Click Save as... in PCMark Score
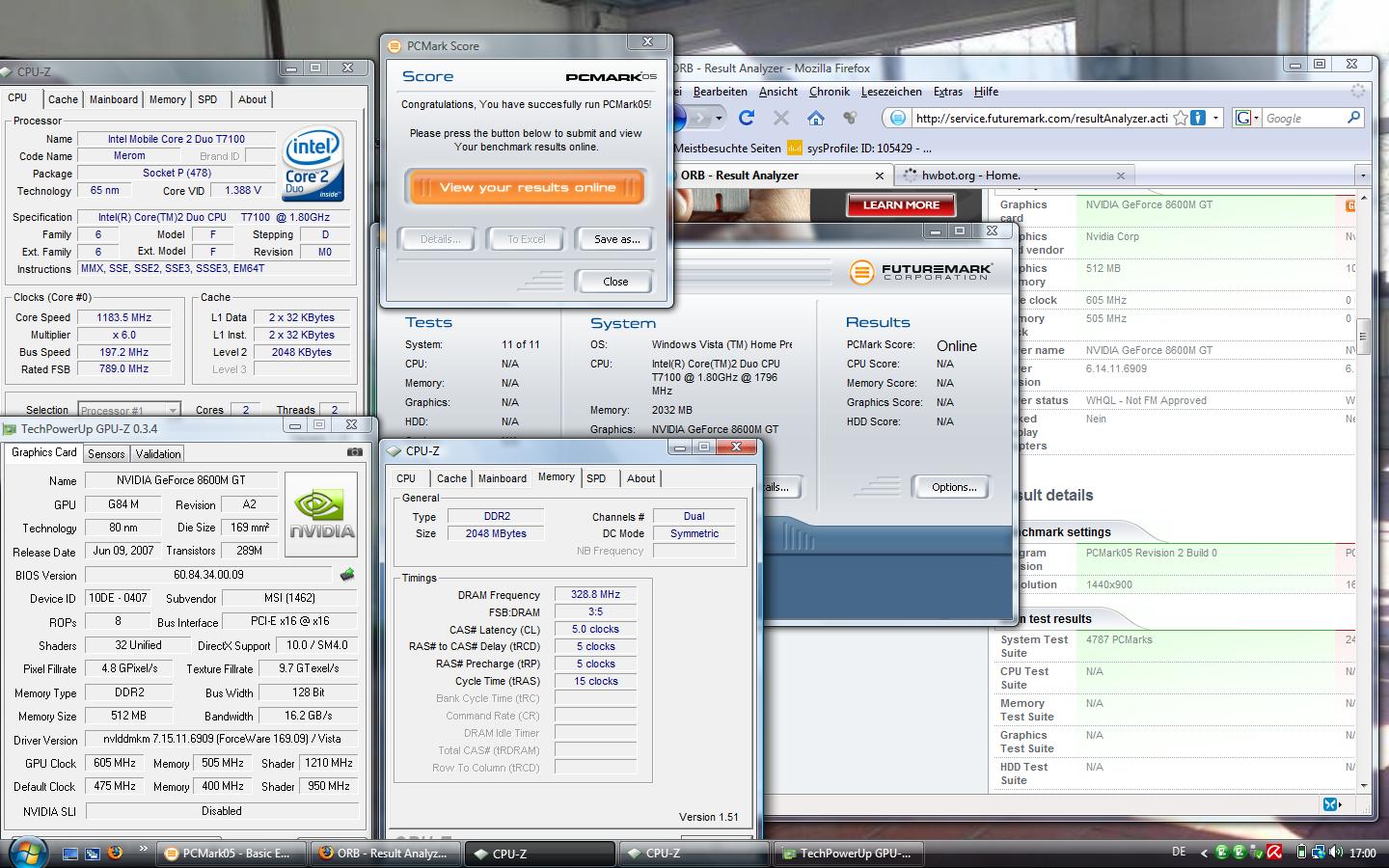Image resolution: width=1389 pixels, height=868 pixels. (x=616, y=239)
